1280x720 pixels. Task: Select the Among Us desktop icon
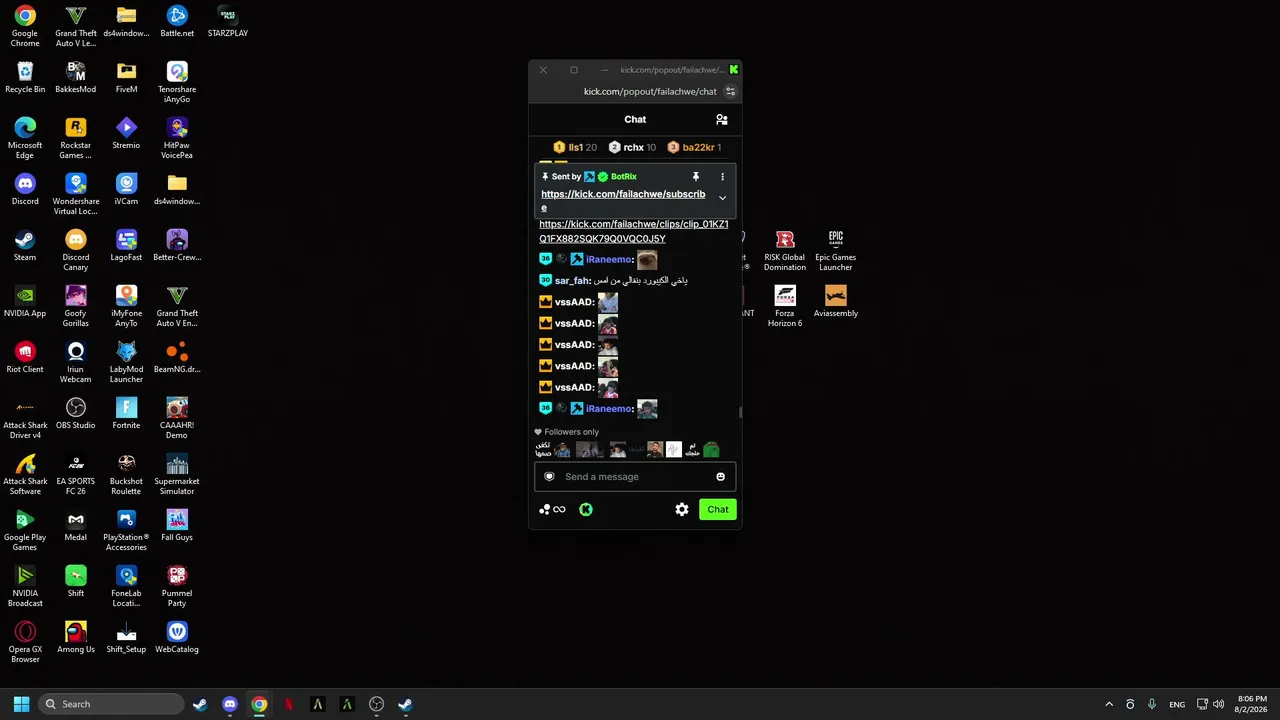pos(76,638)
